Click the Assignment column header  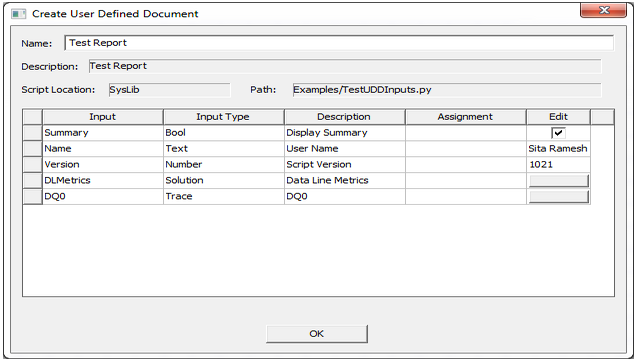(466, 117)
